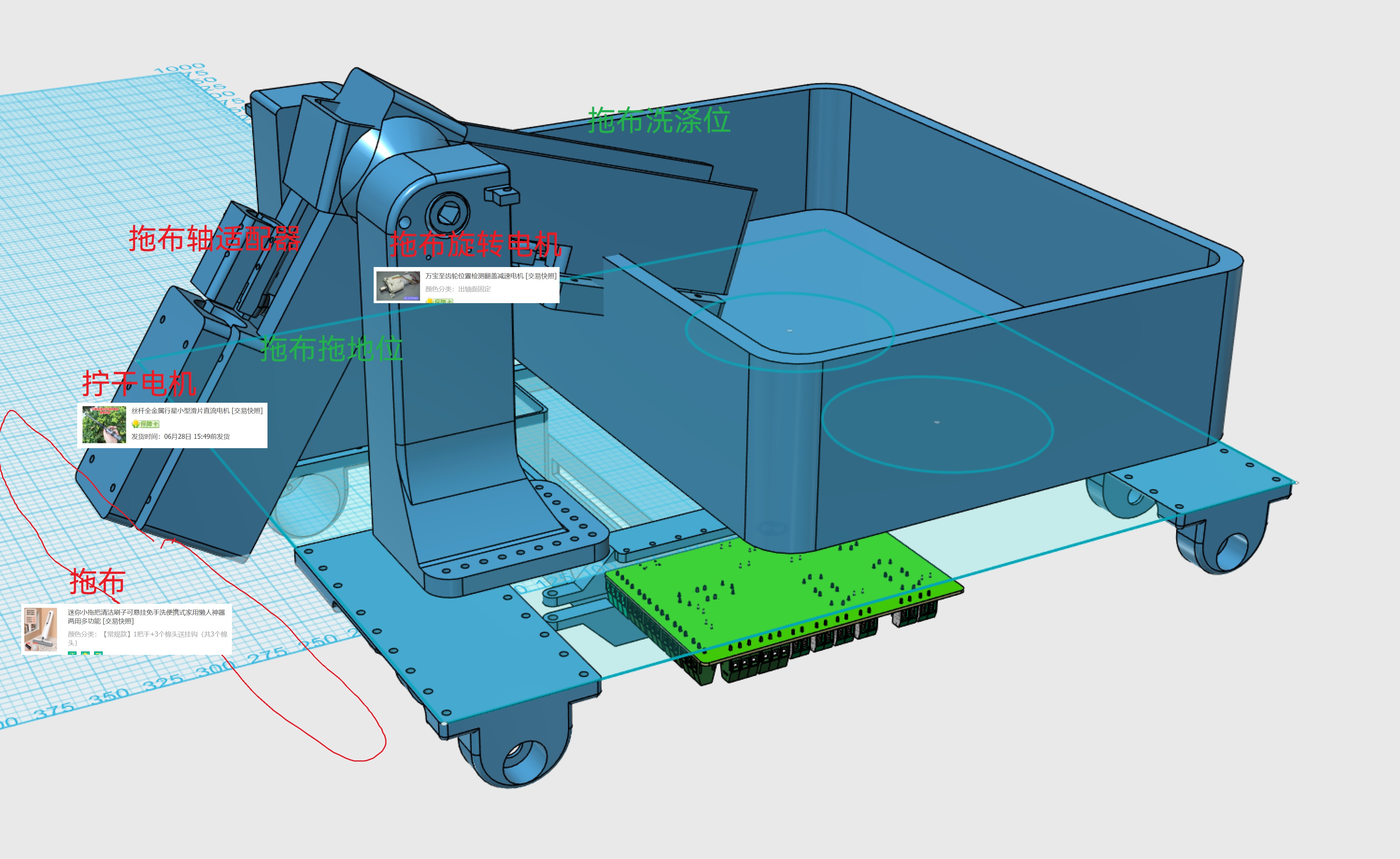Select the 拖布轴适配器 red label
This screenshot has height=859, width=1400.
coord(214,239)
